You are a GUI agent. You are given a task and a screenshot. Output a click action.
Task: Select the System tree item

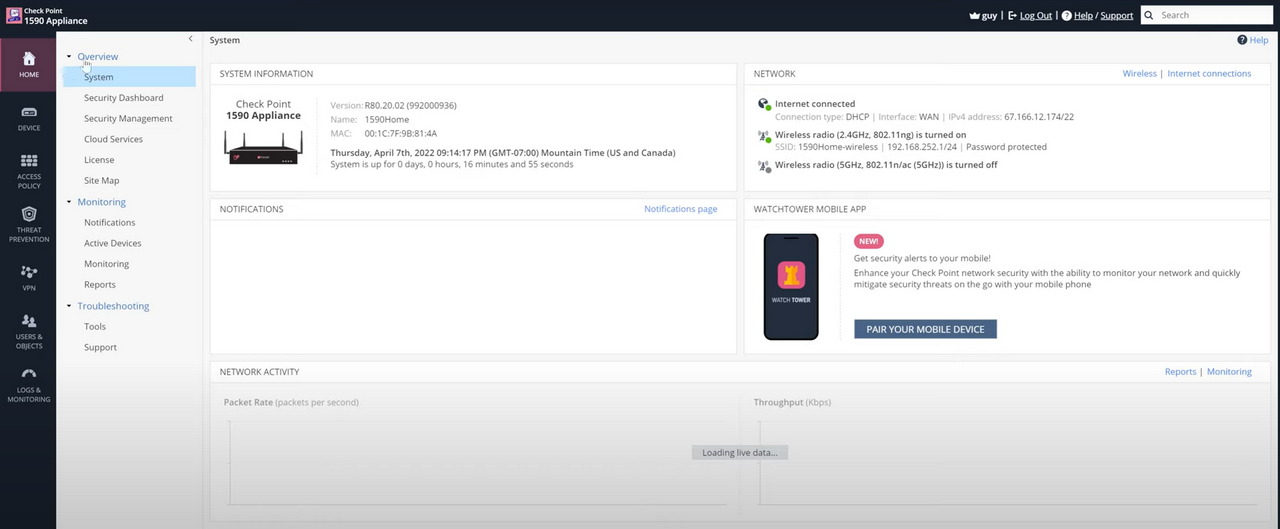(129, 77)
